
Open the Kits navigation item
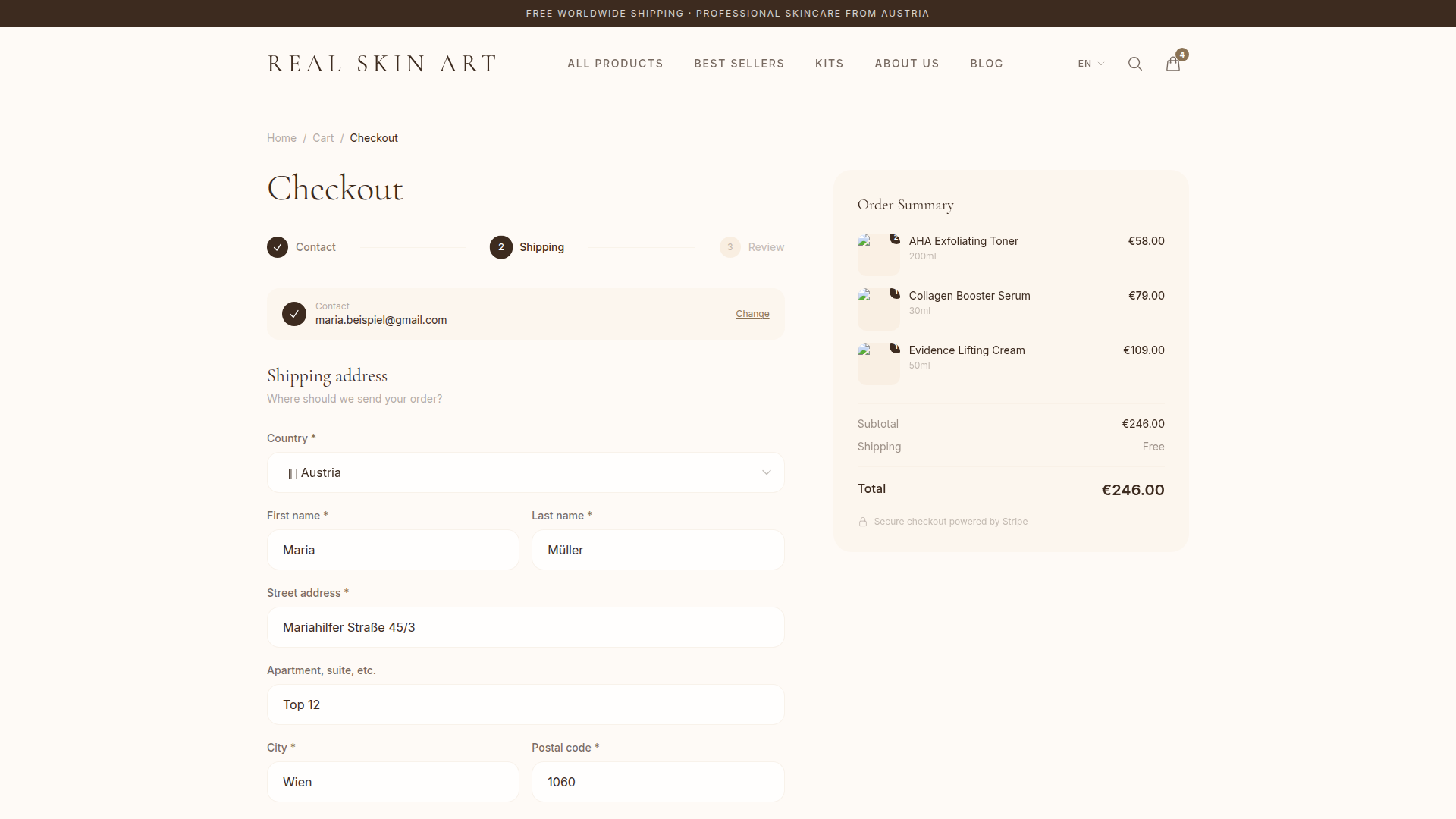tap(829, 64)
